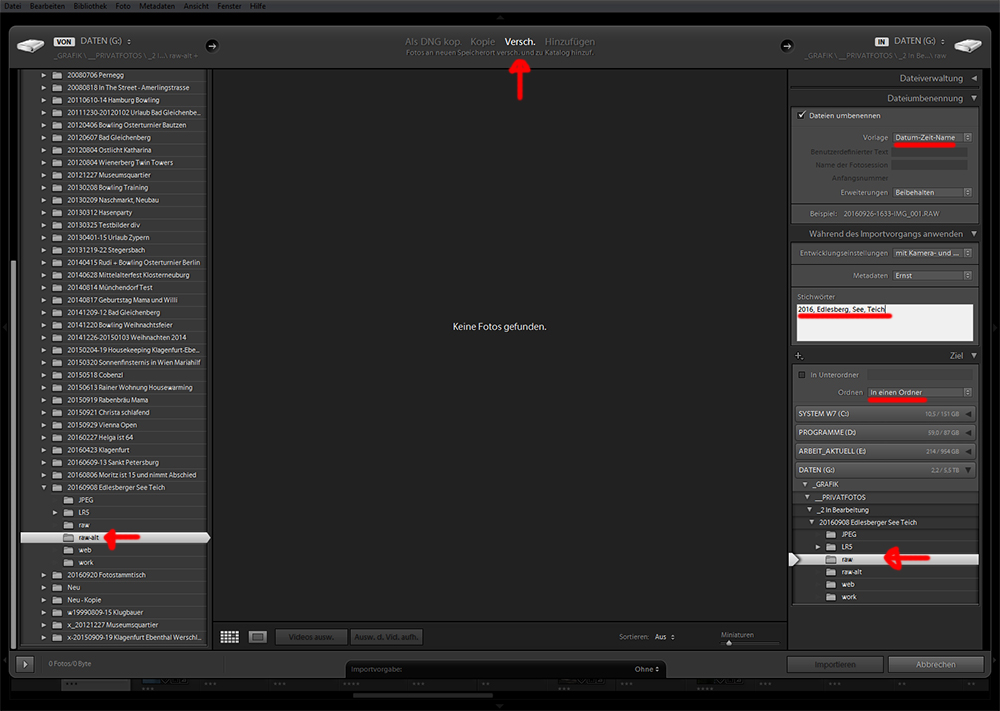Open the Hilfe menu
Image resolution: width=1000 pixels, height=711 pixels.
pyautogui.click(x=258, y=6)
